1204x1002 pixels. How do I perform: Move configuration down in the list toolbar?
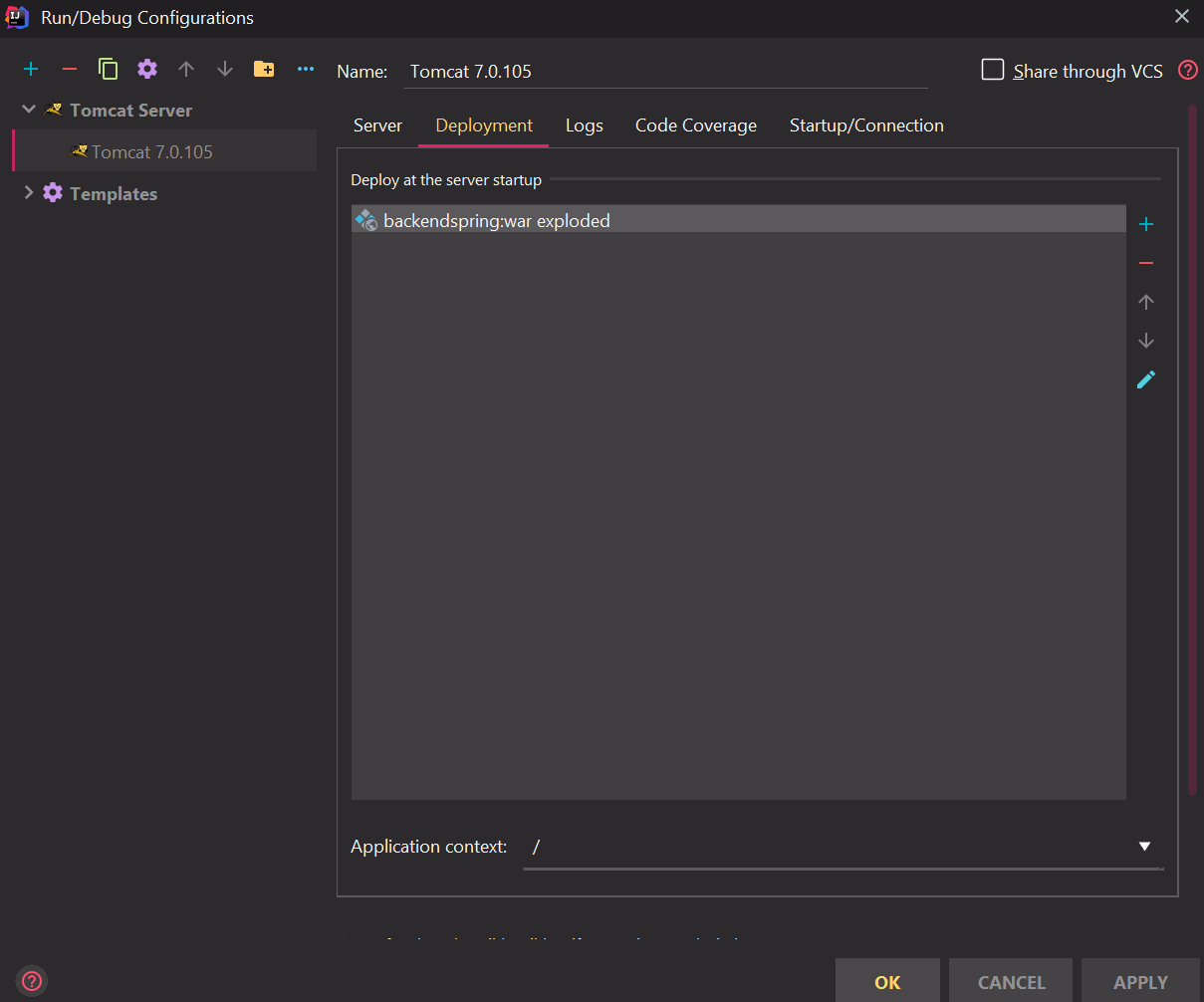(225, 69)
